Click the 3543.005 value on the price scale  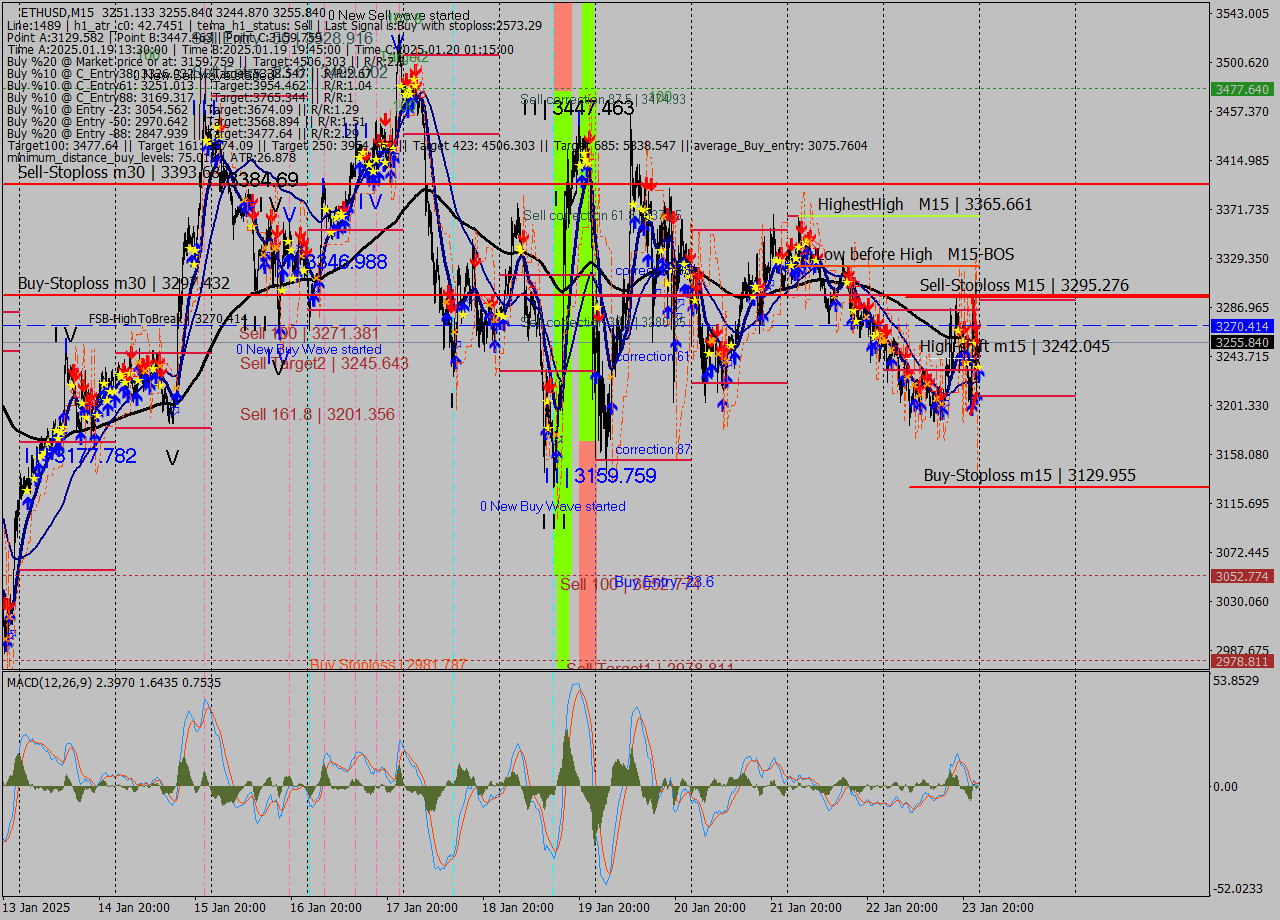[1243, 13]
